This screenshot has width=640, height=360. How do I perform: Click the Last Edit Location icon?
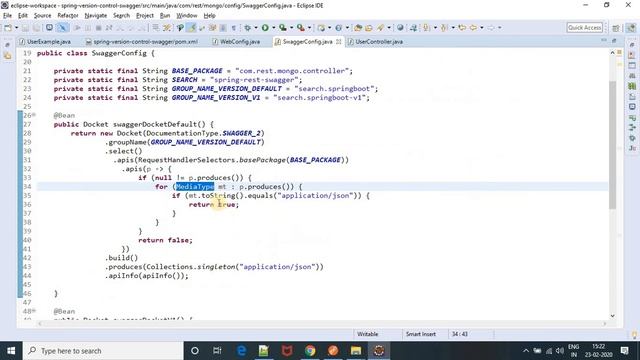pos(462,28)
